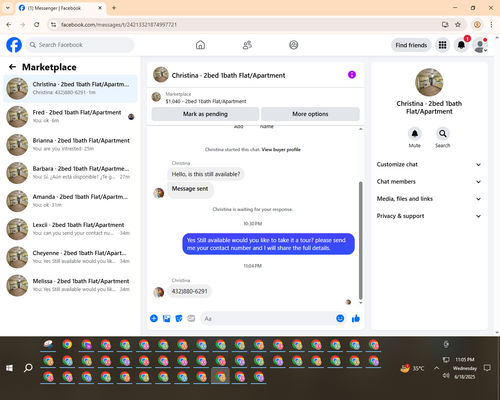Viewport: 500px width, 400px height.
Task: View site information icon in address bar
Action: 53,25
